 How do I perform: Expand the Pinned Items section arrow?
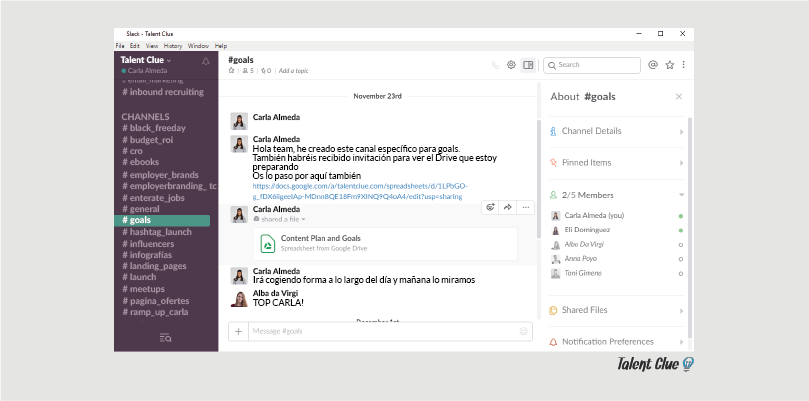coord(682,163)
